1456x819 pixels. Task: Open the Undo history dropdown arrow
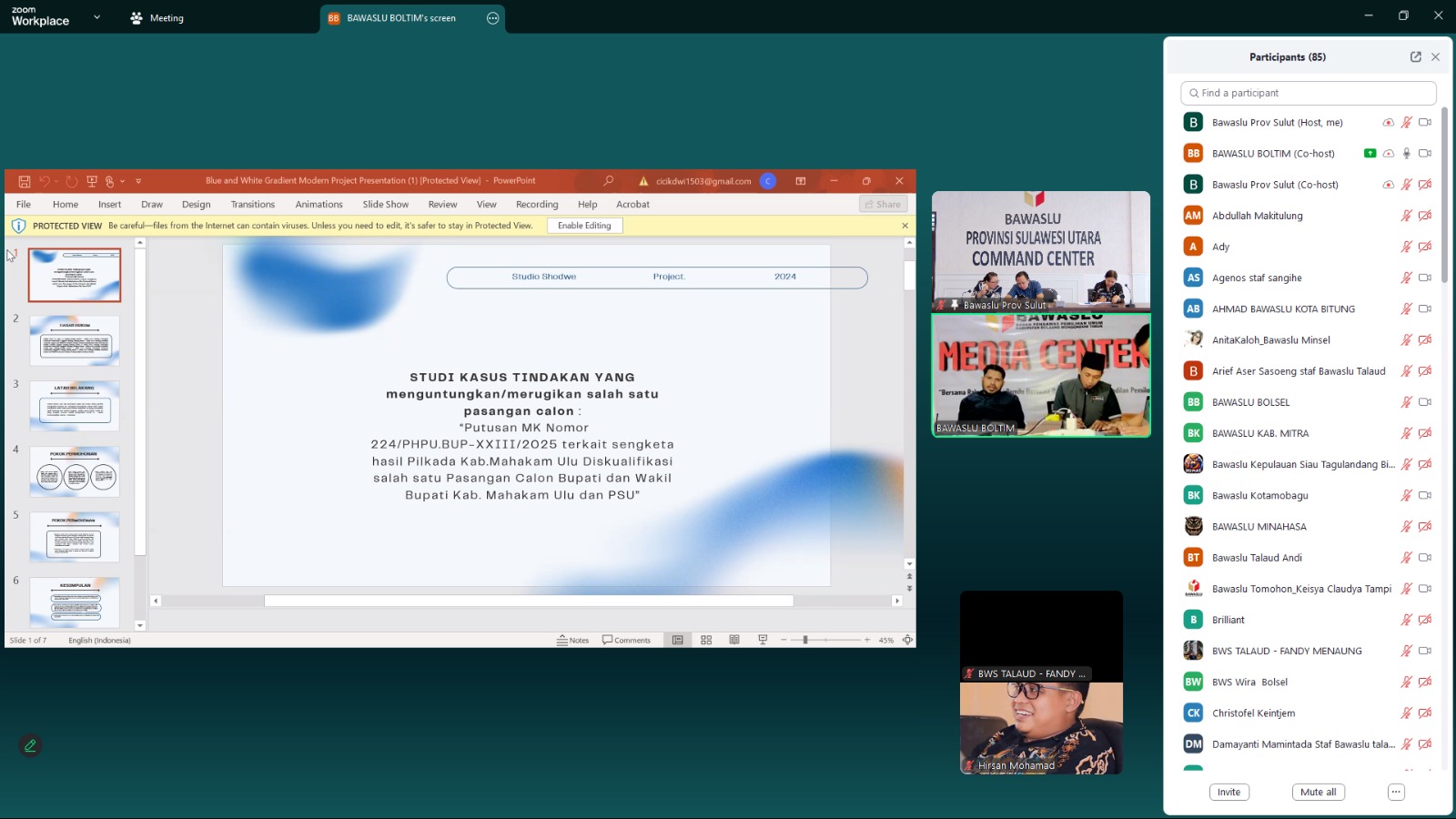[x=56, y=181]
